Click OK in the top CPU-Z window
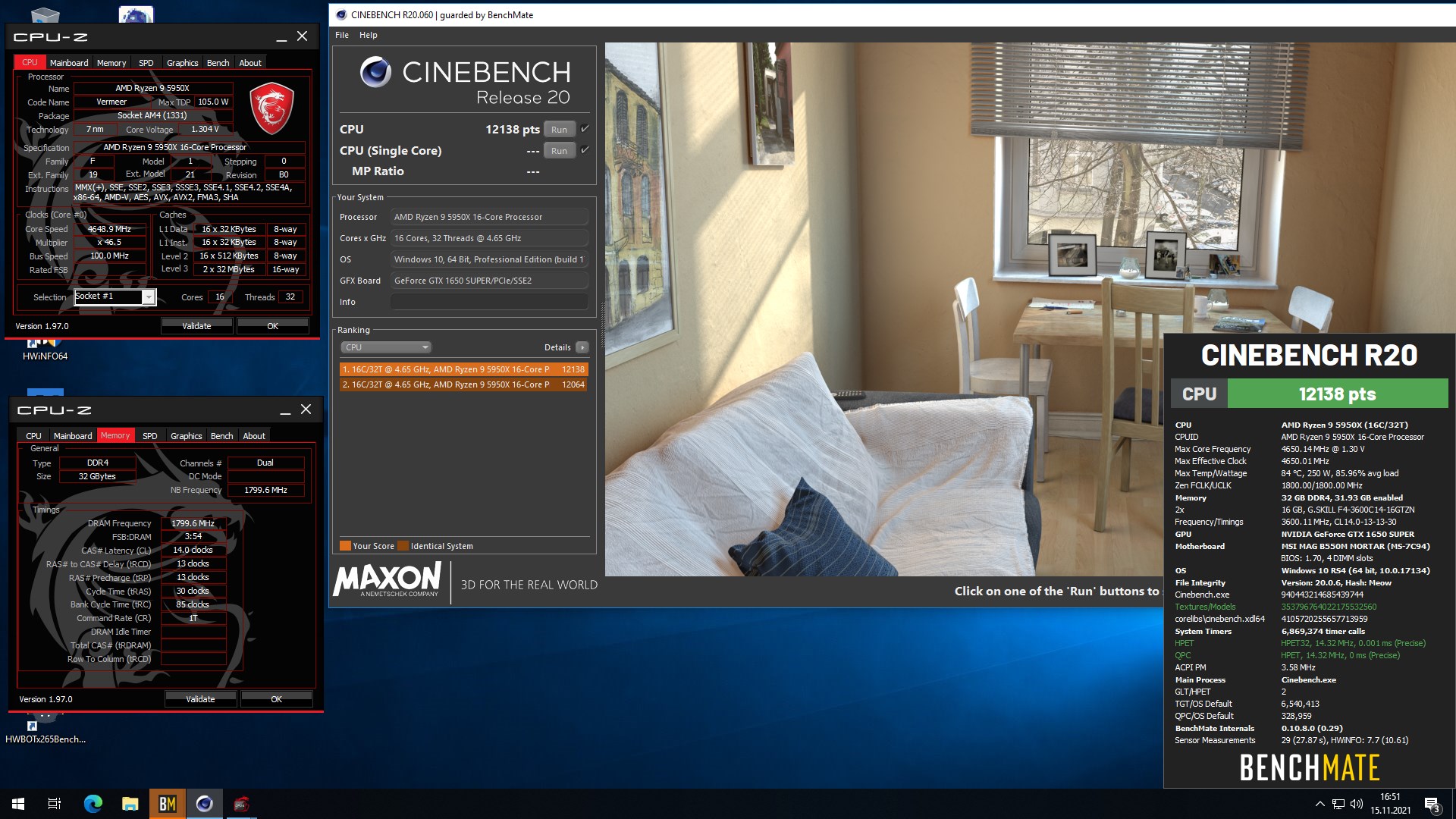The image size is (1456, 819). (272, 326)
